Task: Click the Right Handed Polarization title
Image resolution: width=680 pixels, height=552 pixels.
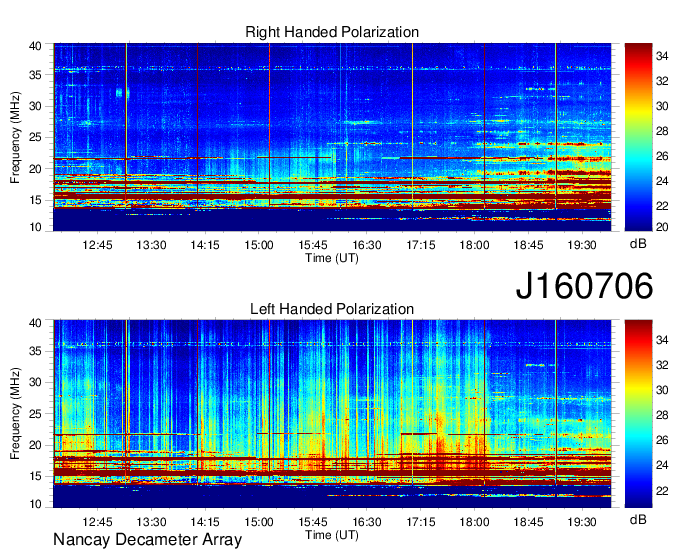Action: click(332, 32)
